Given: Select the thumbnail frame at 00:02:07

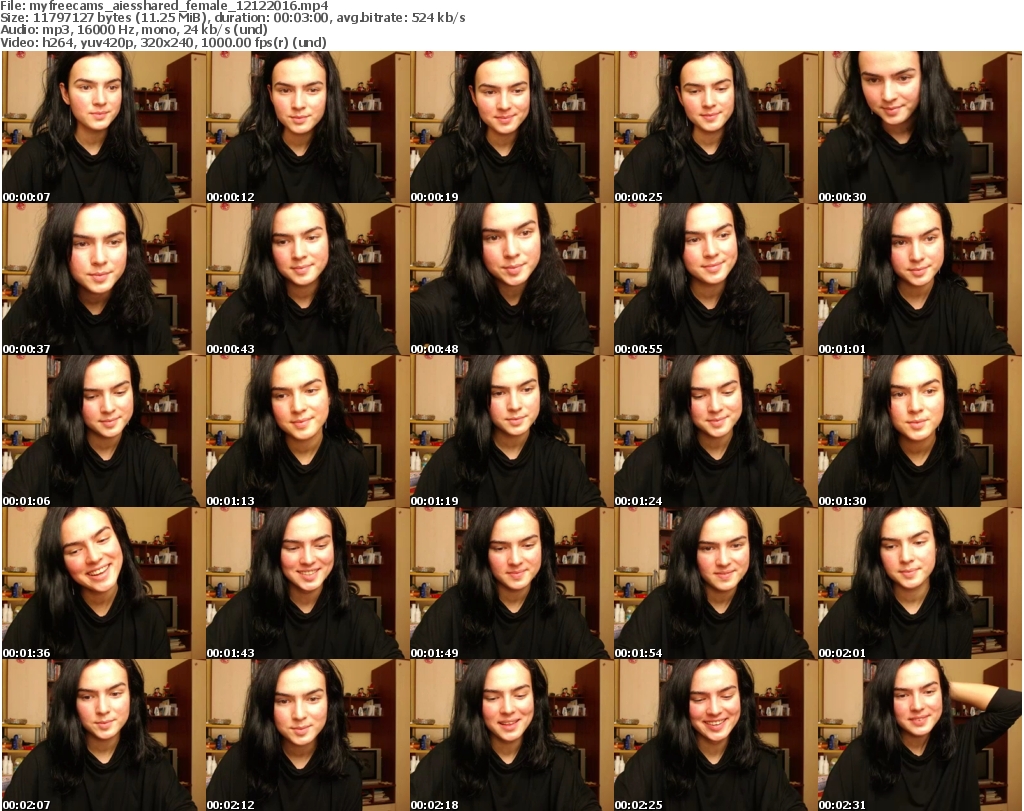Looking at the screenshot, I should pyautogui.click(x=103, y=735).
